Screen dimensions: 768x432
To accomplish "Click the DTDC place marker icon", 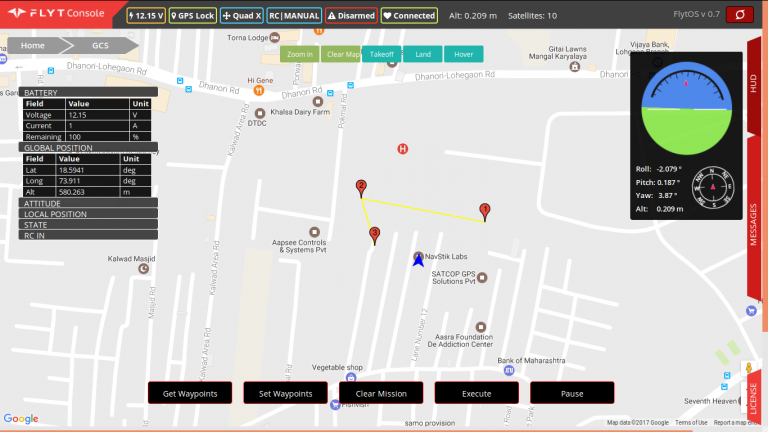I will point(260,114).
